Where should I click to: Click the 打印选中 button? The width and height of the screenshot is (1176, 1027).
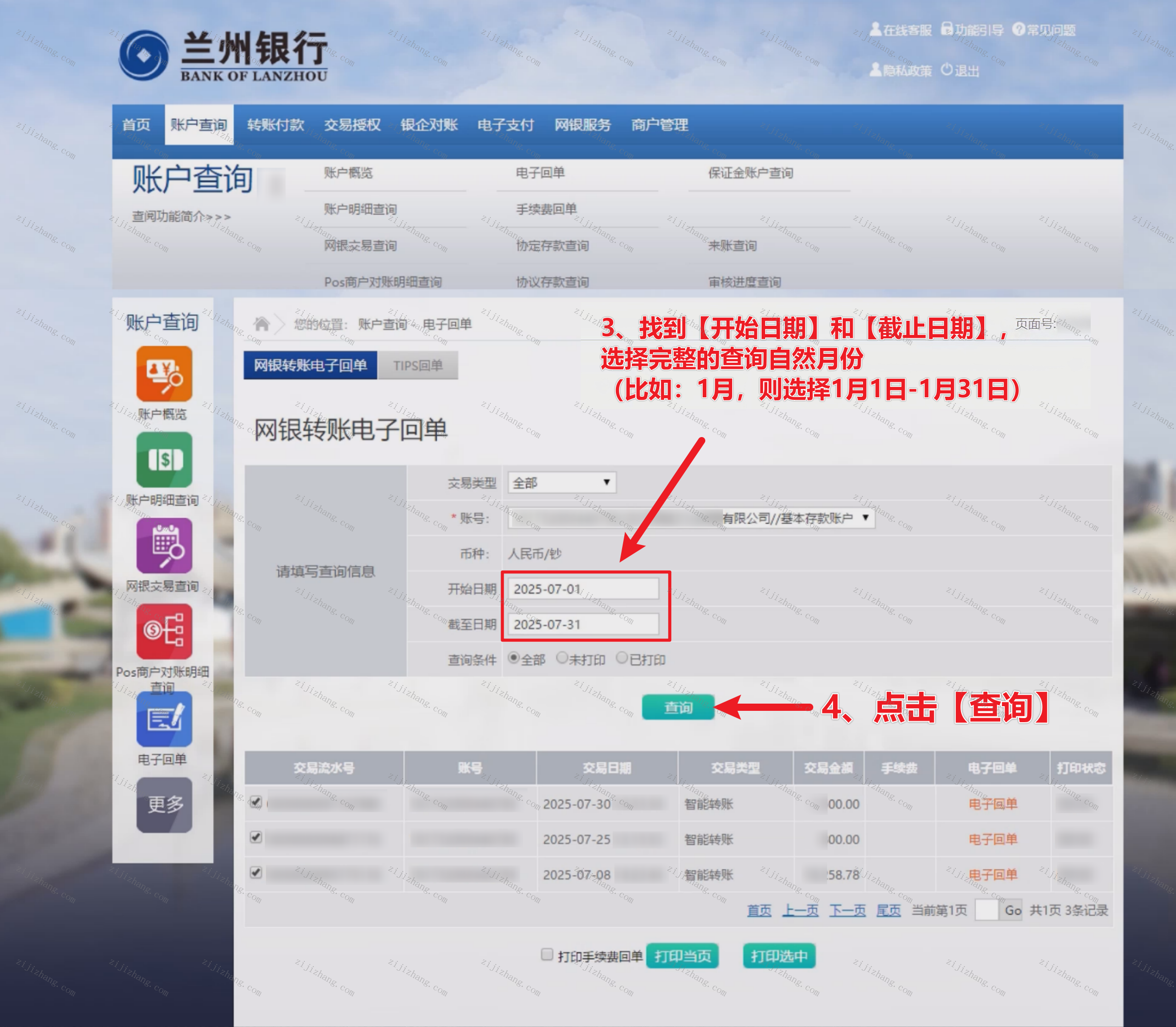(x=779, y=956)
